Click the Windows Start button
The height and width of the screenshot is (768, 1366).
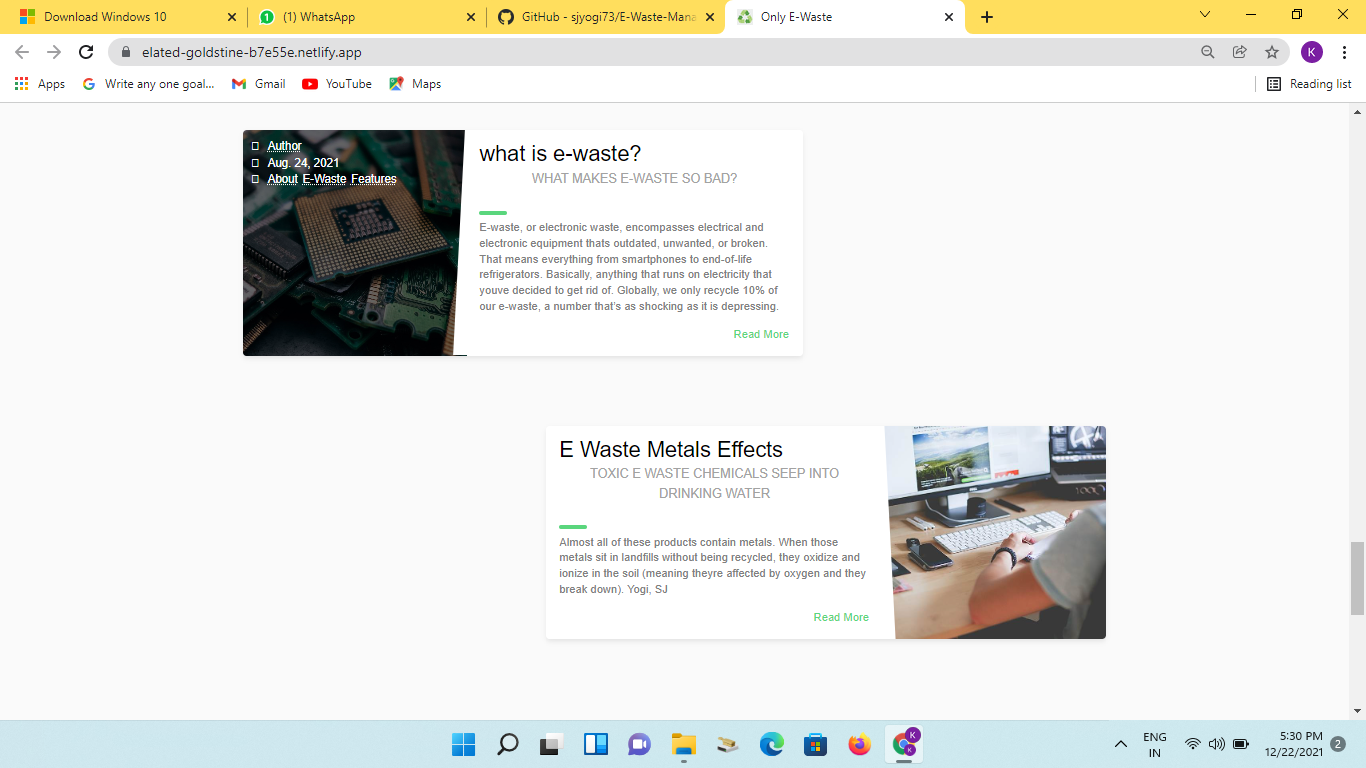462,744
